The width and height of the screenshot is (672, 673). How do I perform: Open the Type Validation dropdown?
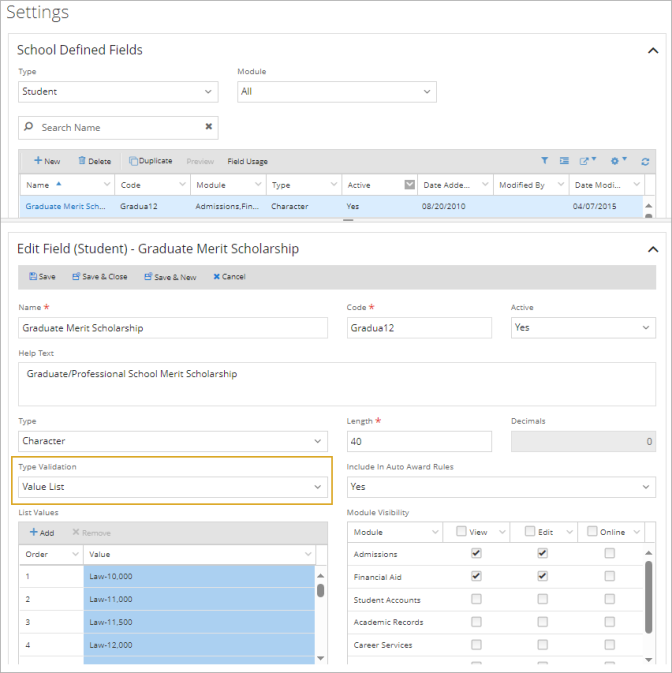pos(173,487)
